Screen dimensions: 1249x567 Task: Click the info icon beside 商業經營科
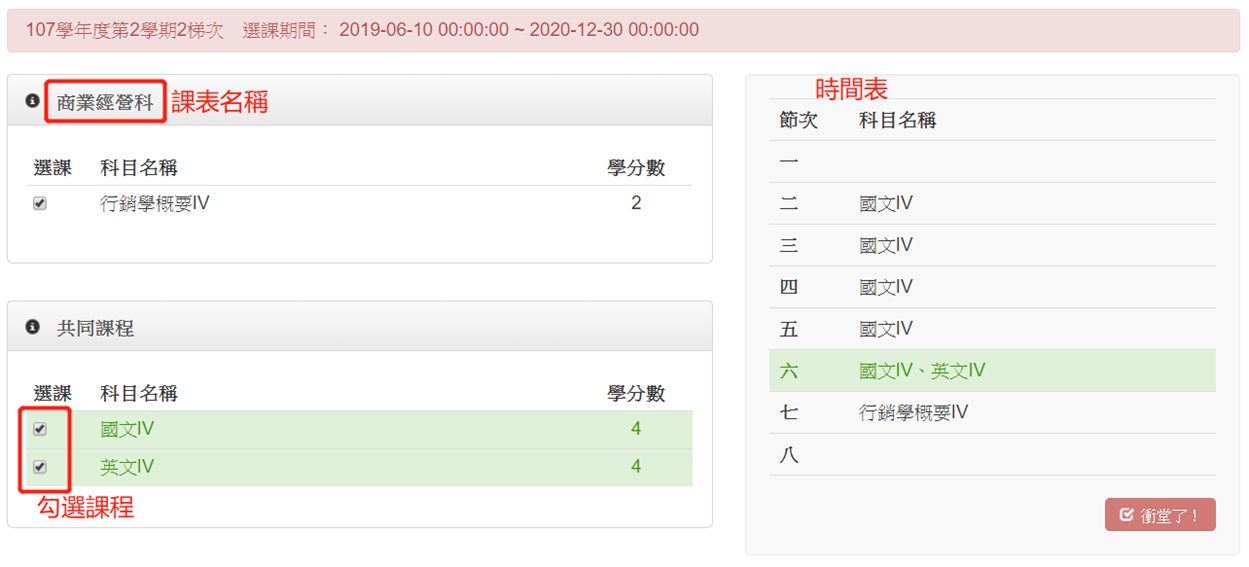click(33, 101)
